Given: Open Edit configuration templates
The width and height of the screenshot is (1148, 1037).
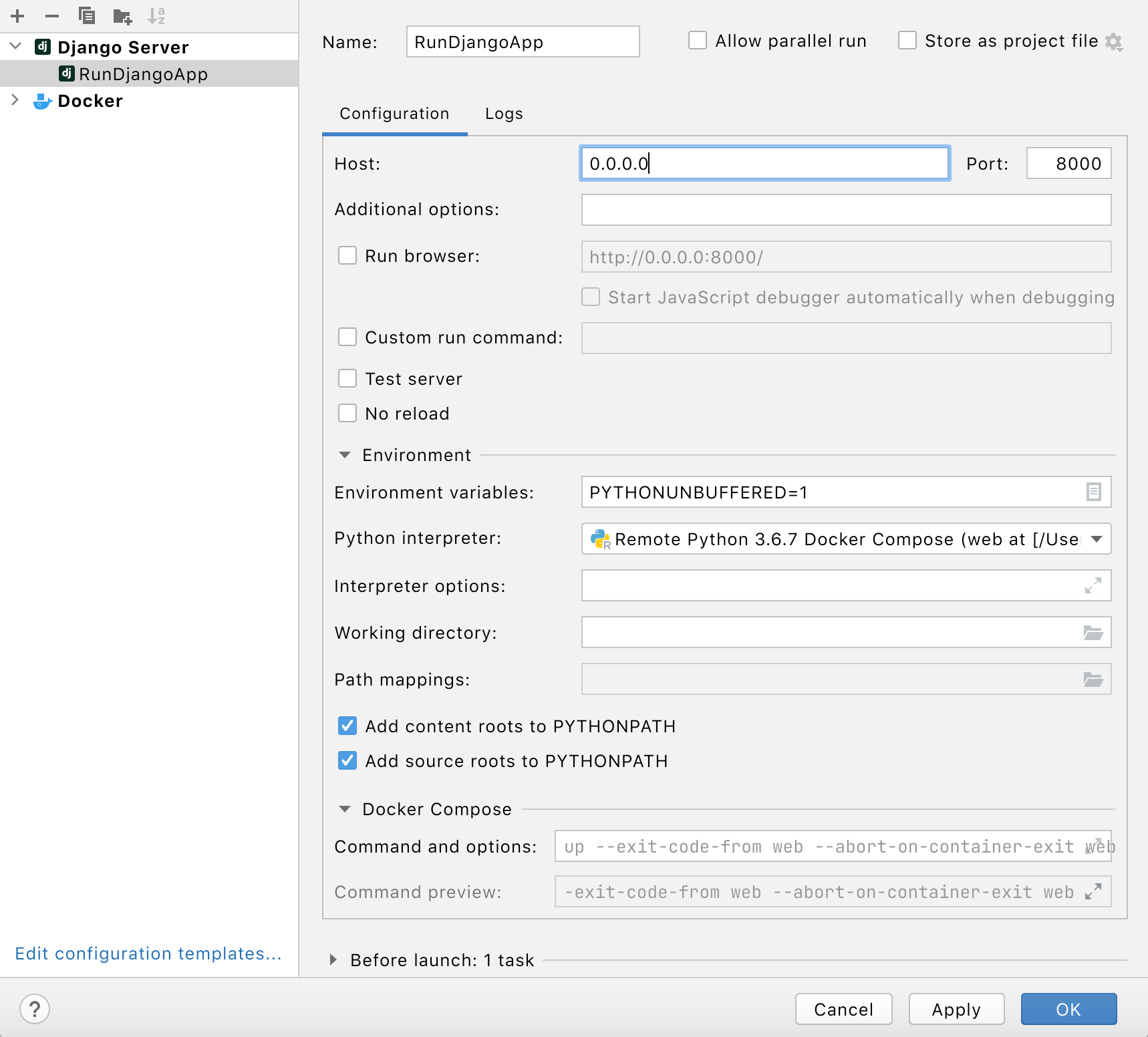Looking at the screenshot, I should coord(148,953).
